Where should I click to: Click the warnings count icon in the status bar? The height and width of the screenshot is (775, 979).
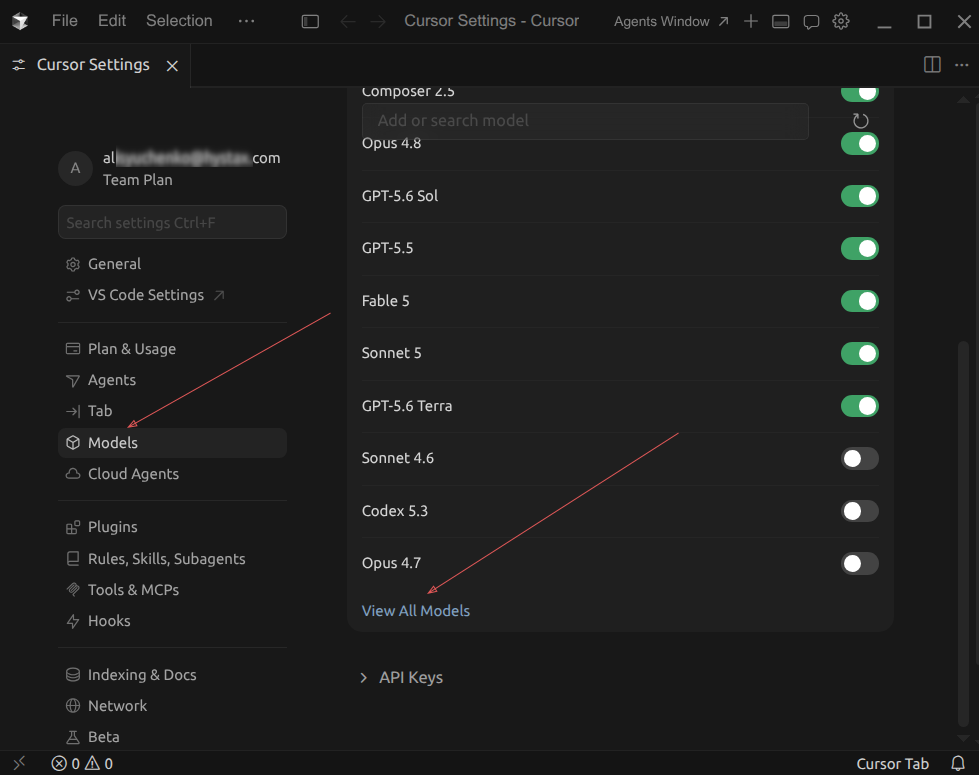[x=99, y=763]
